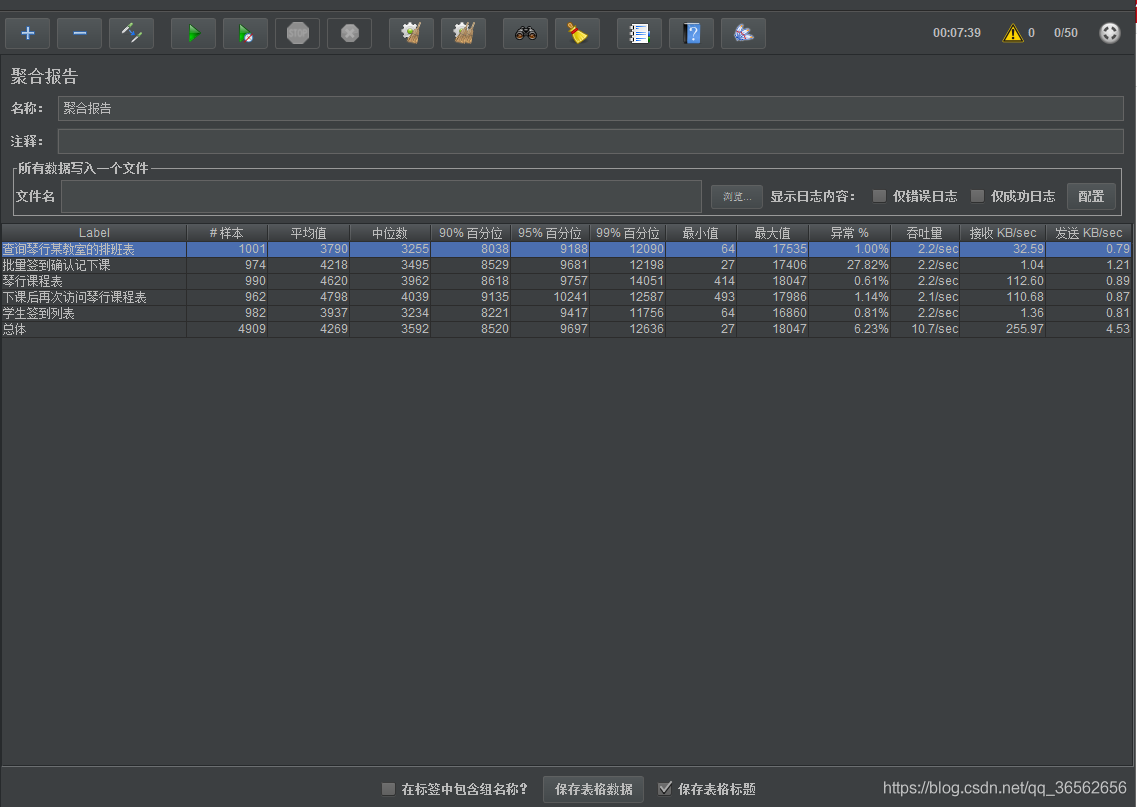The width and height of the screenshot is (1137, 807).
Task: Click the 发送 KB/sec column header
Action: (1088, 233)
